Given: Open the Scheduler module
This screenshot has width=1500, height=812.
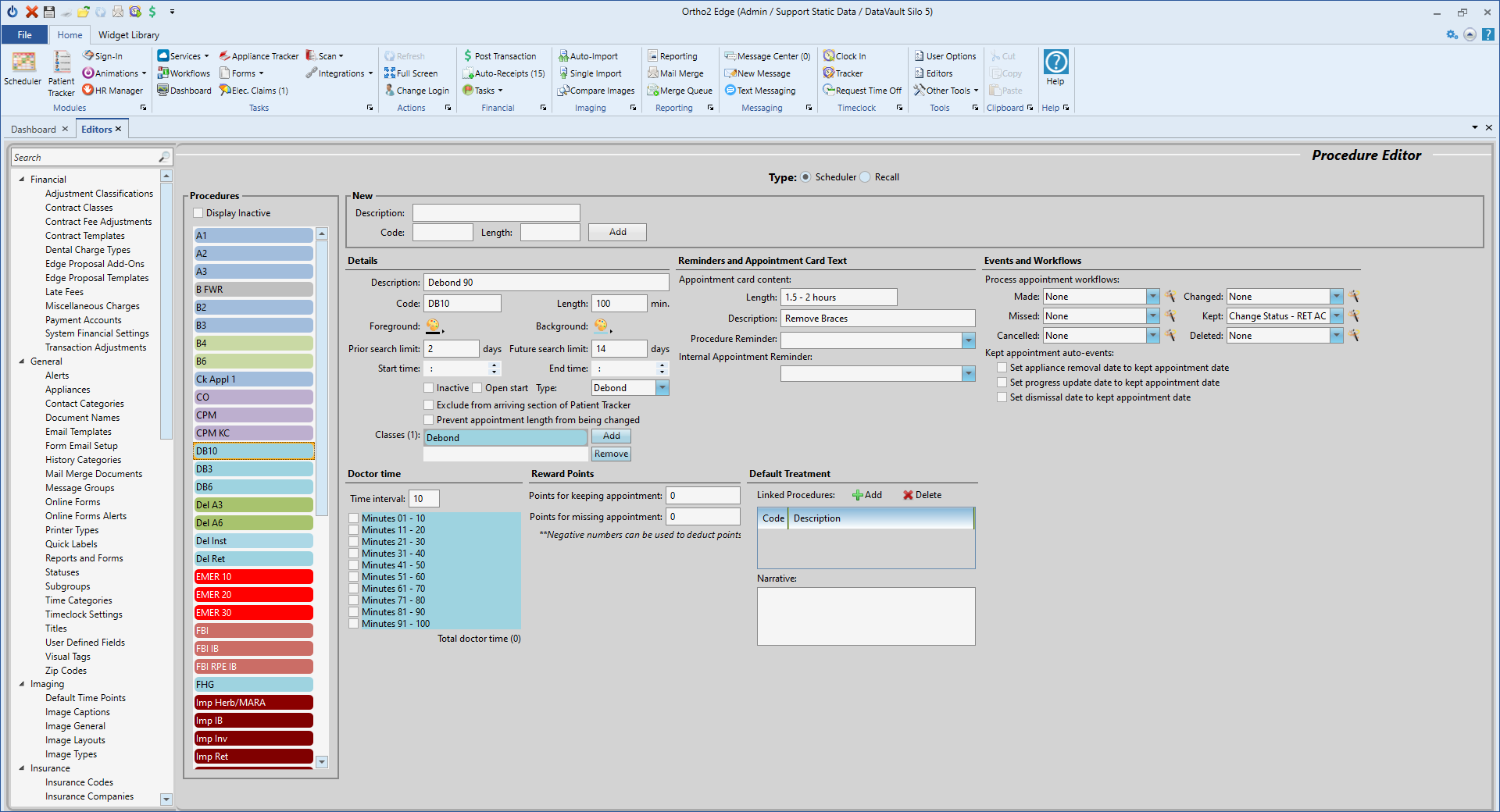Looking at the screenshot, I should pos(23,69).
